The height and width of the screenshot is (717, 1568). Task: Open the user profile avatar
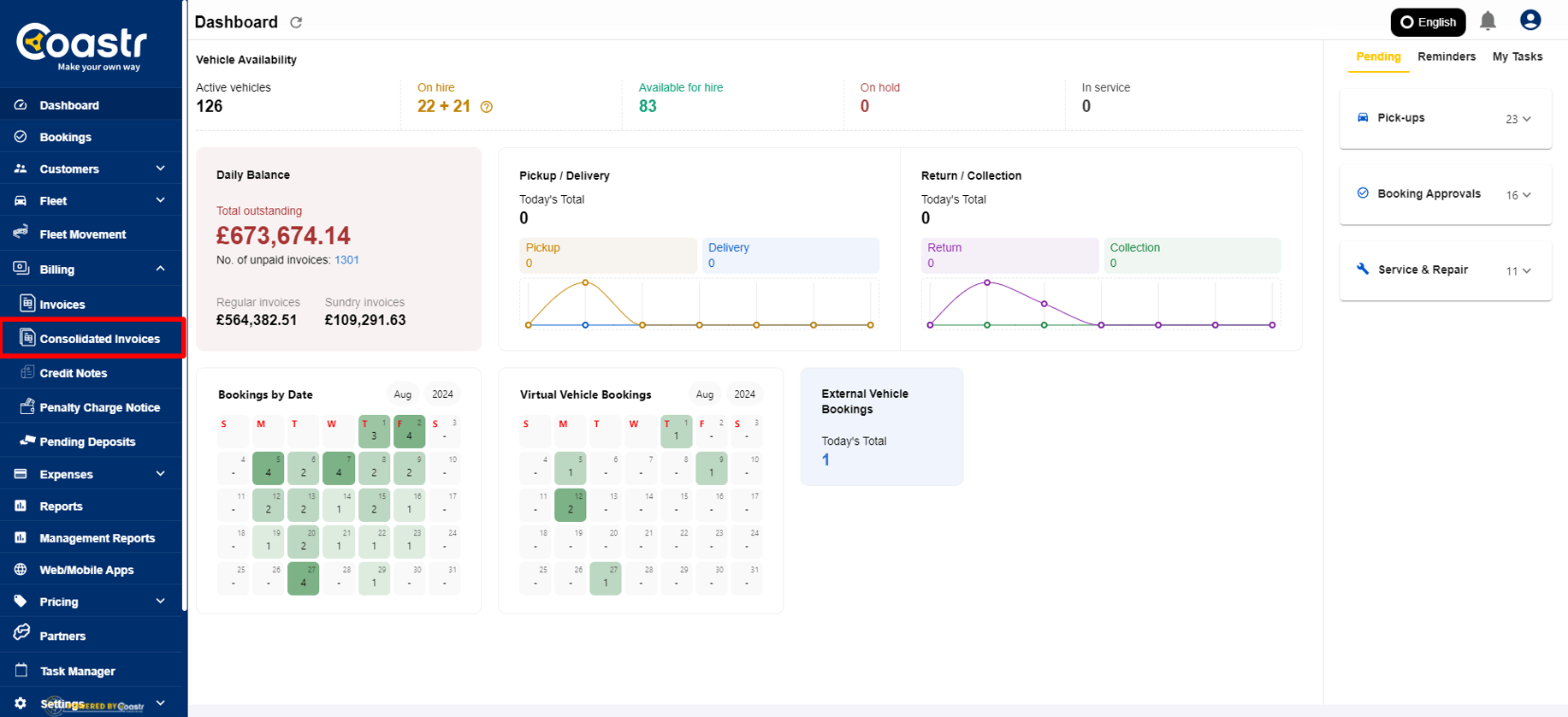(1530, 21)
